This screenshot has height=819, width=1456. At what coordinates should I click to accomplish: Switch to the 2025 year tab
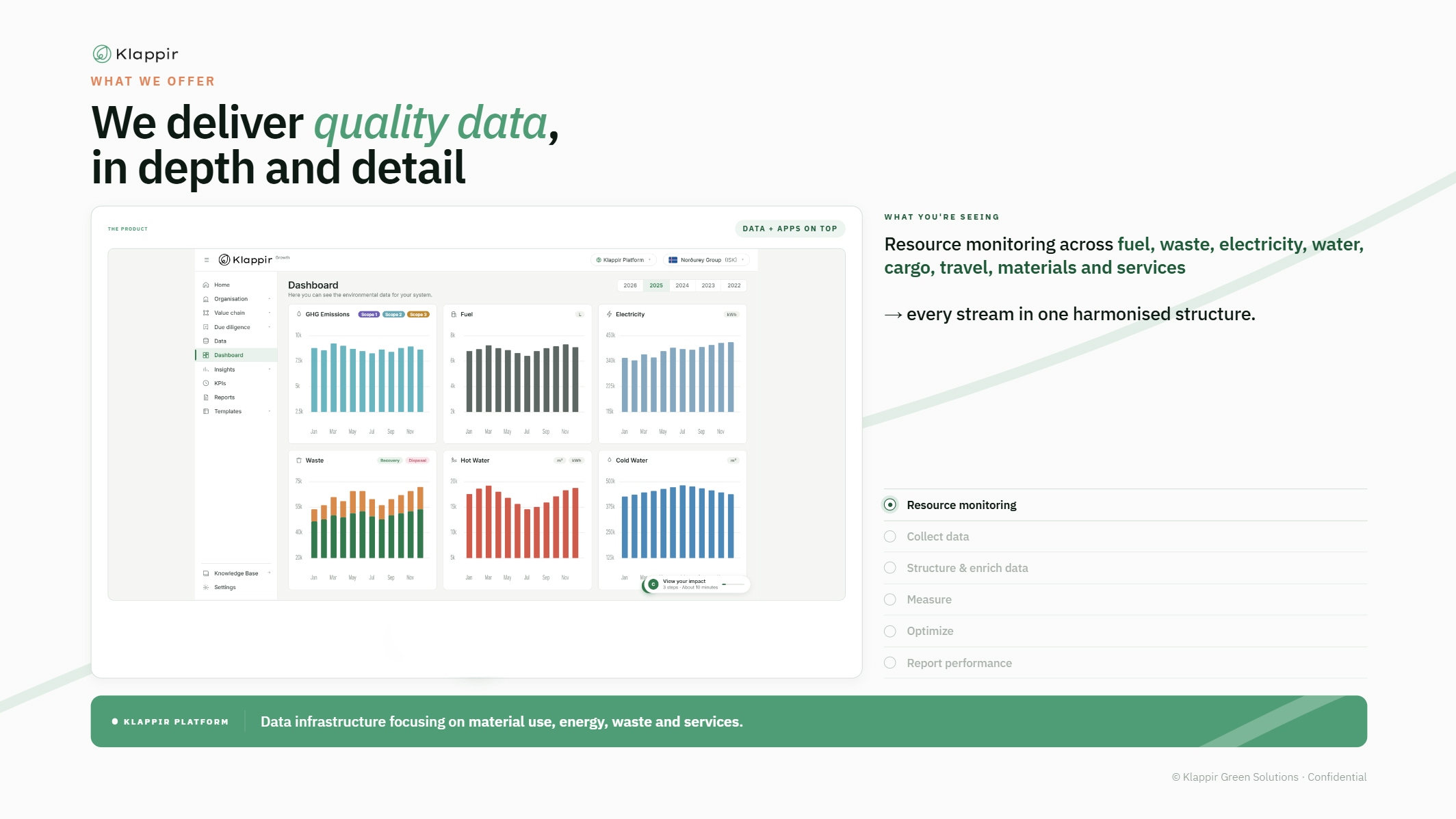coord(656,285)
